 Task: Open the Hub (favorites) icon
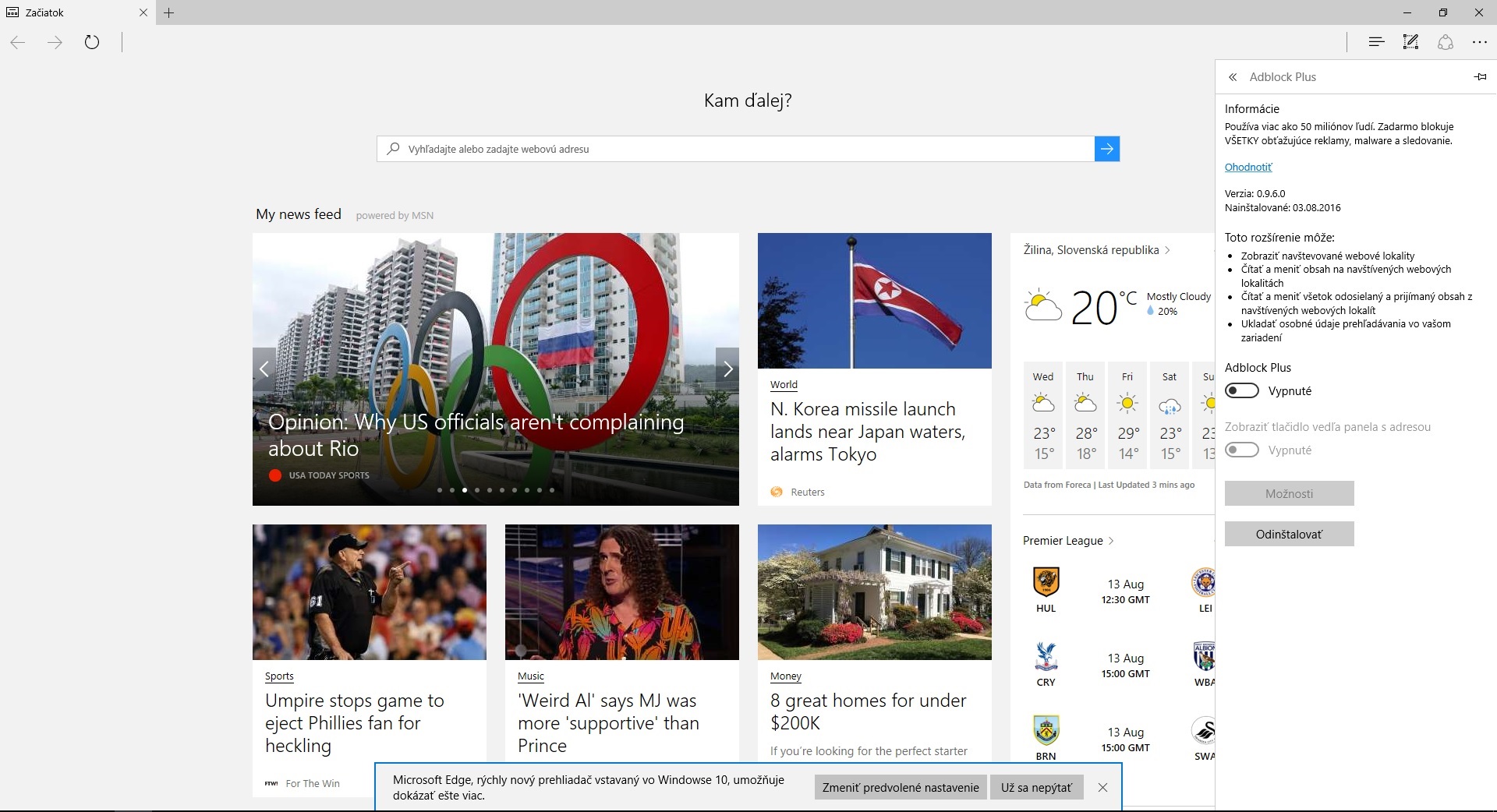point(1376,42)
